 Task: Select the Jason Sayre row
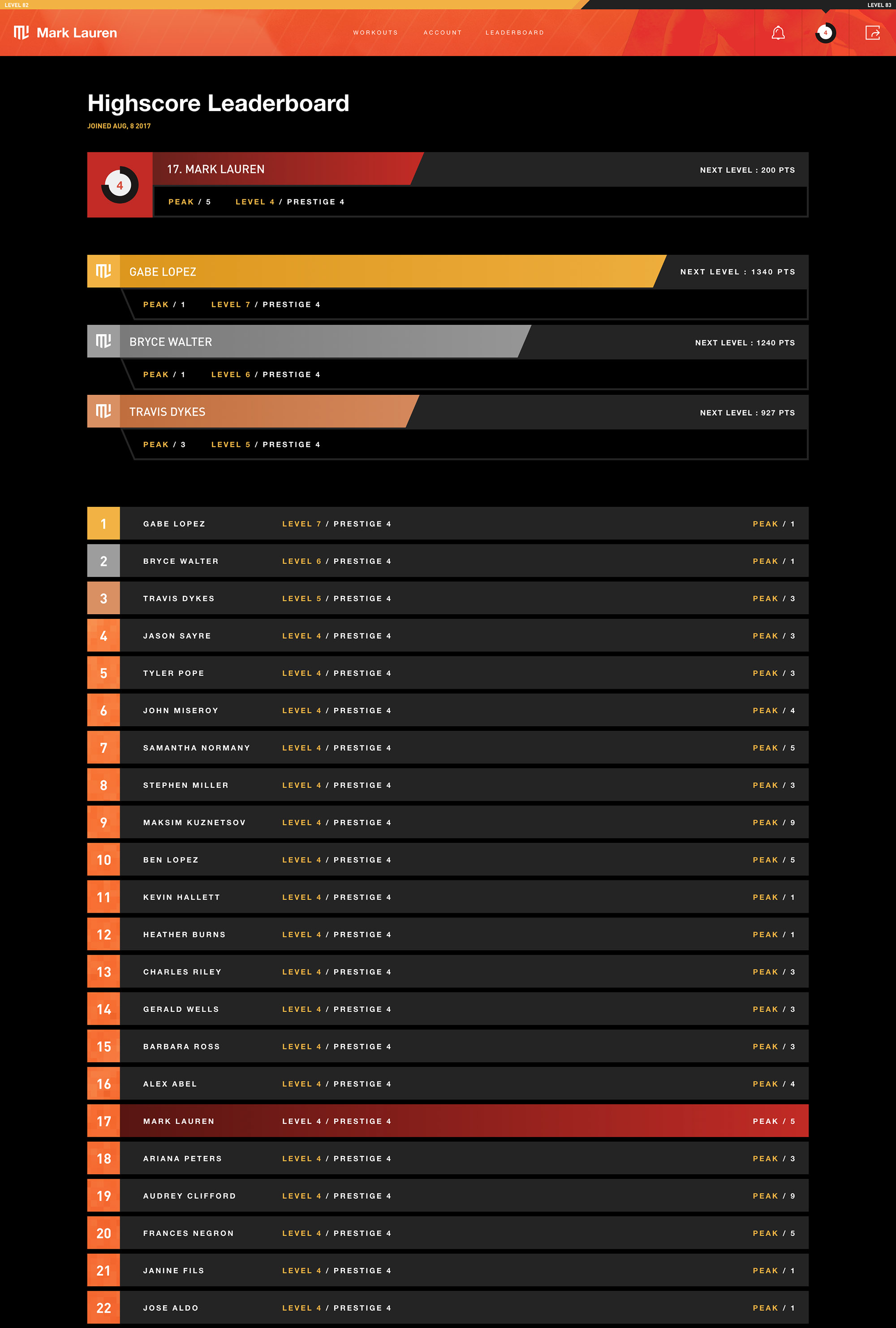coord(448,635)
